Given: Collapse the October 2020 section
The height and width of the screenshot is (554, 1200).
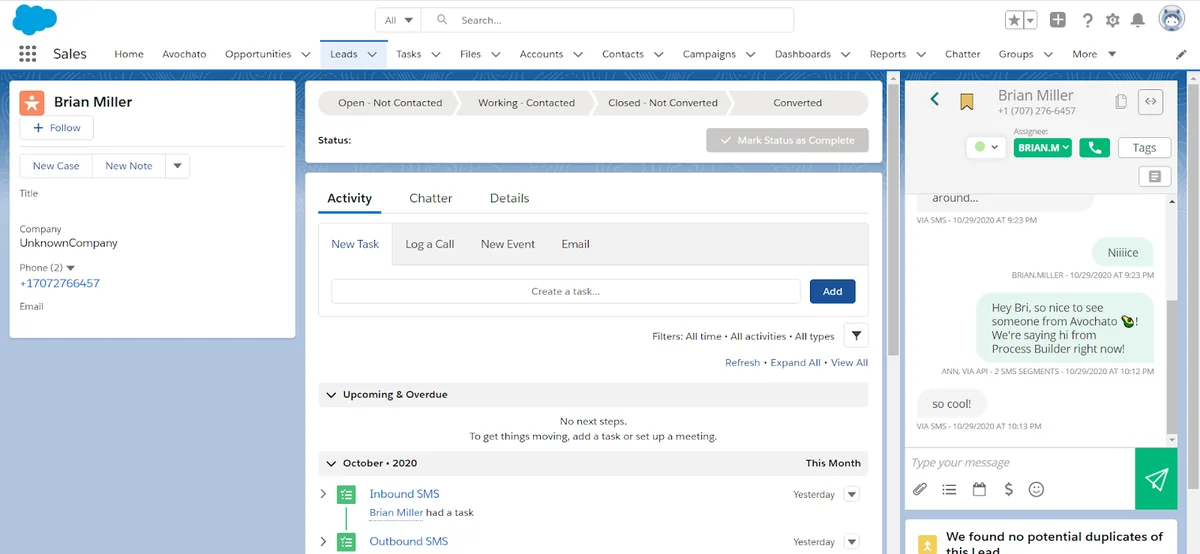Looking at the screenshot, I should click(332, 463).
